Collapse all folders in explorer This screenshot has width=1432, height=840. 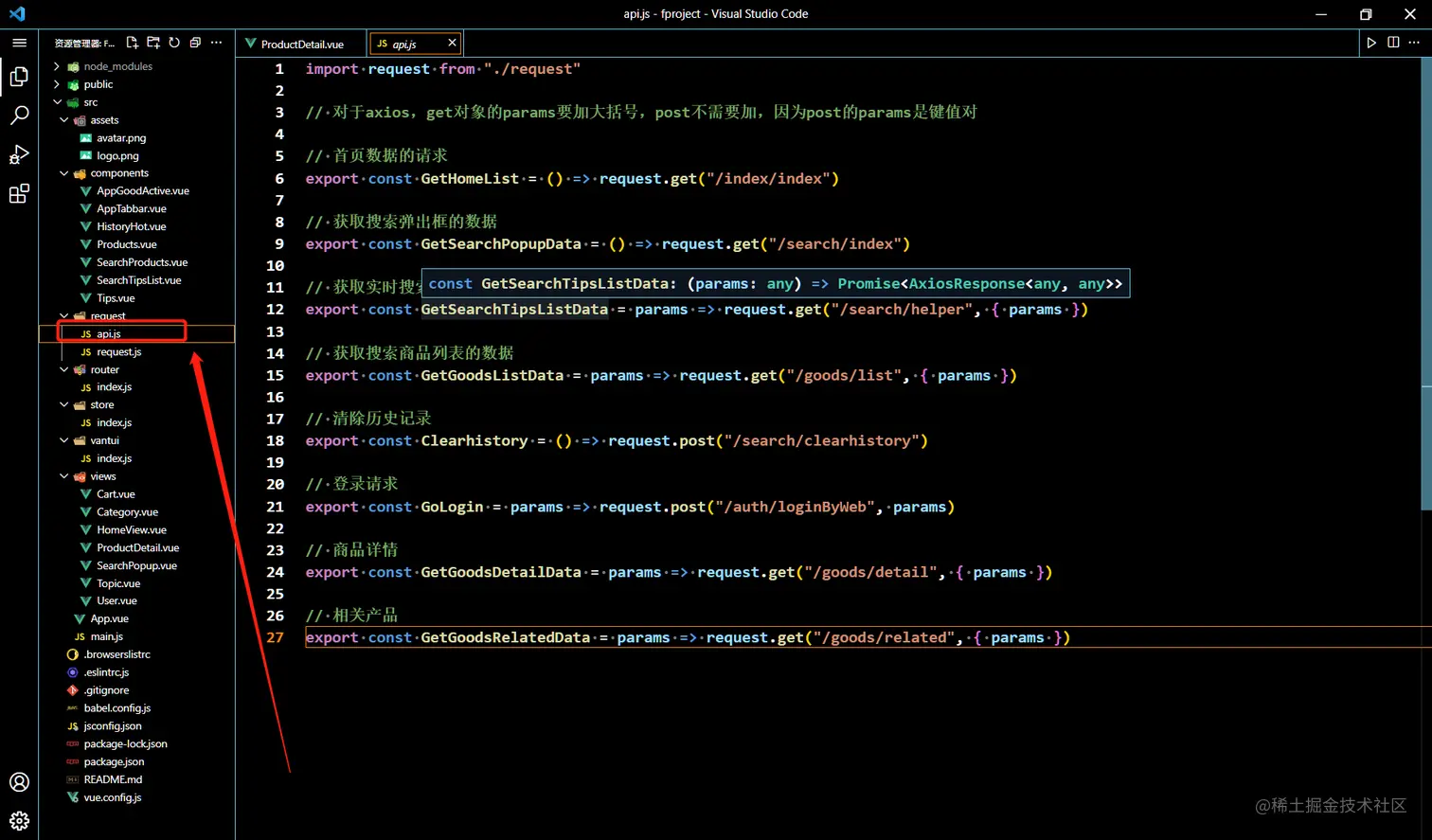195,43
